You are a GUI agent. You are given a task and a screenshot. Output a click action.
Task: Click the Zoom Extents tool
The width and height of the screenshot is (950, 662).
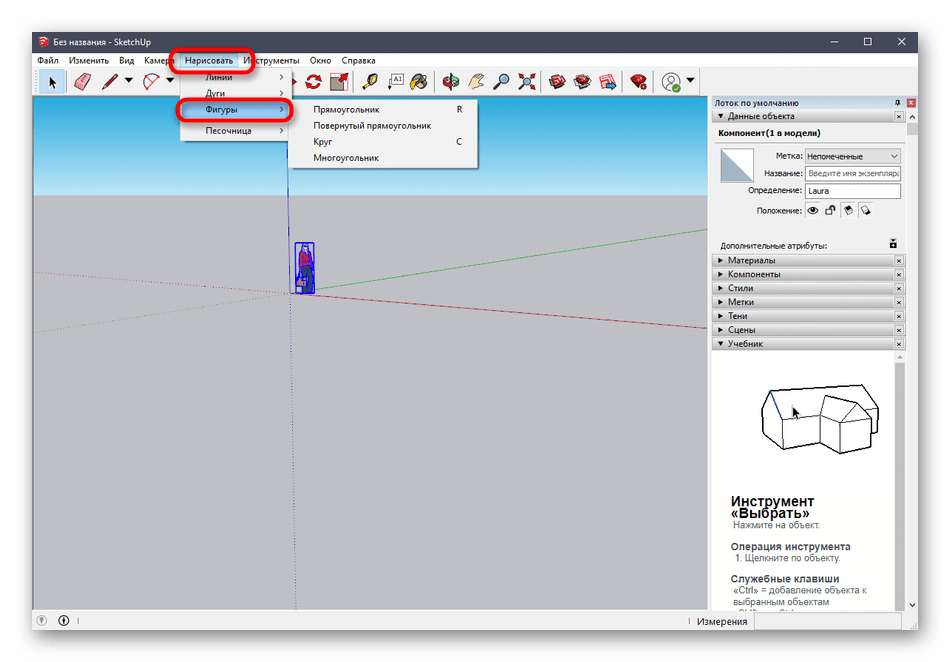tap(527, 82)
